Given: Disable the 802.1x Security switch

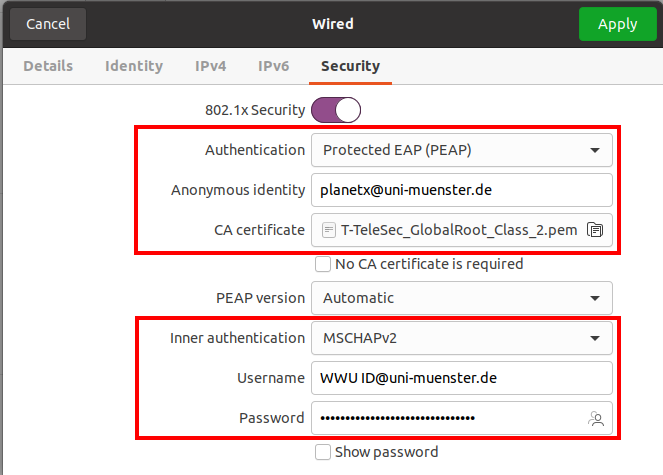Looking at the screenshot, I should (x=336, y=109).
